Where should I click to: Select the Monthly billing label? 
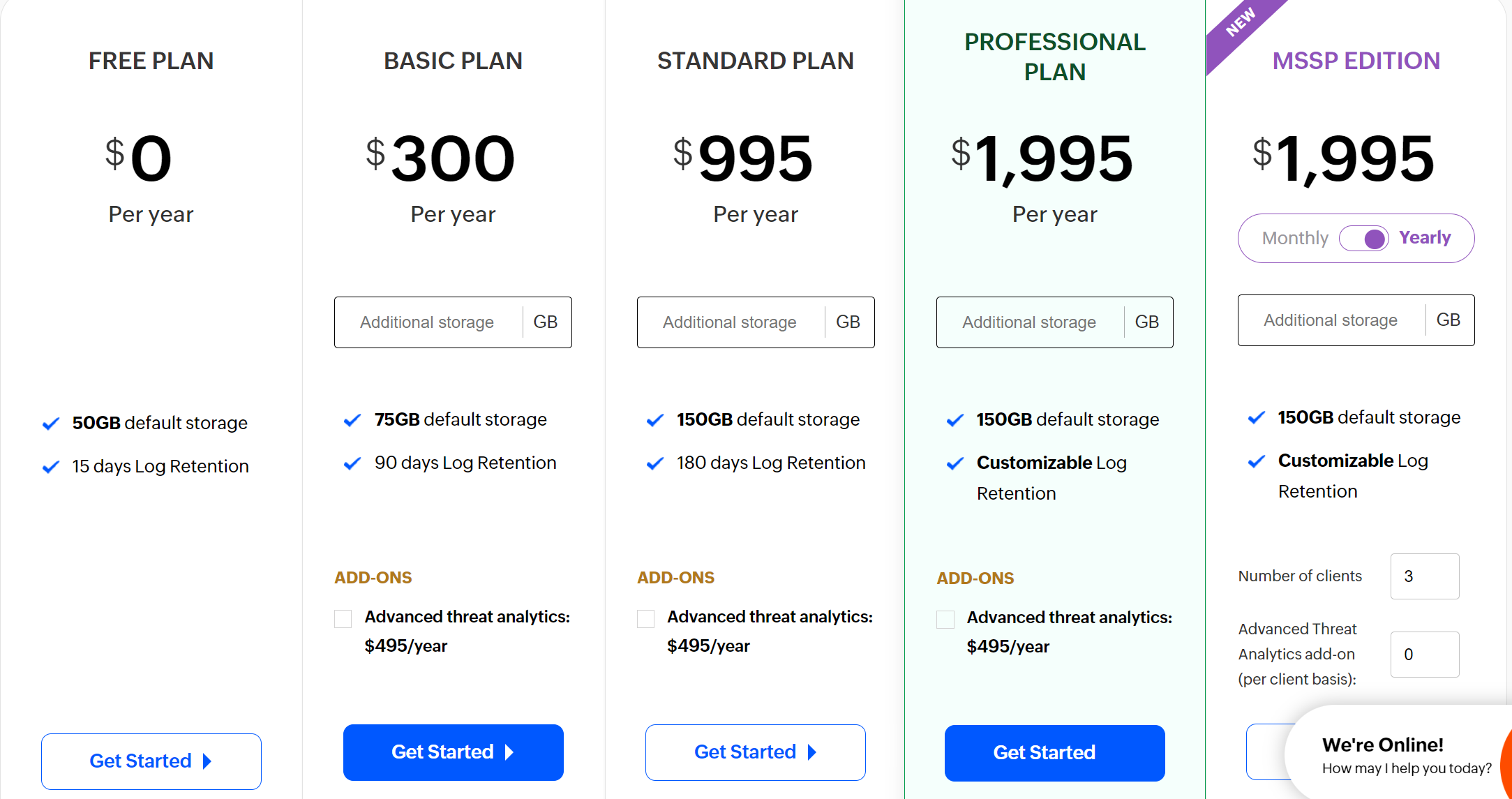click(1295, 239)
